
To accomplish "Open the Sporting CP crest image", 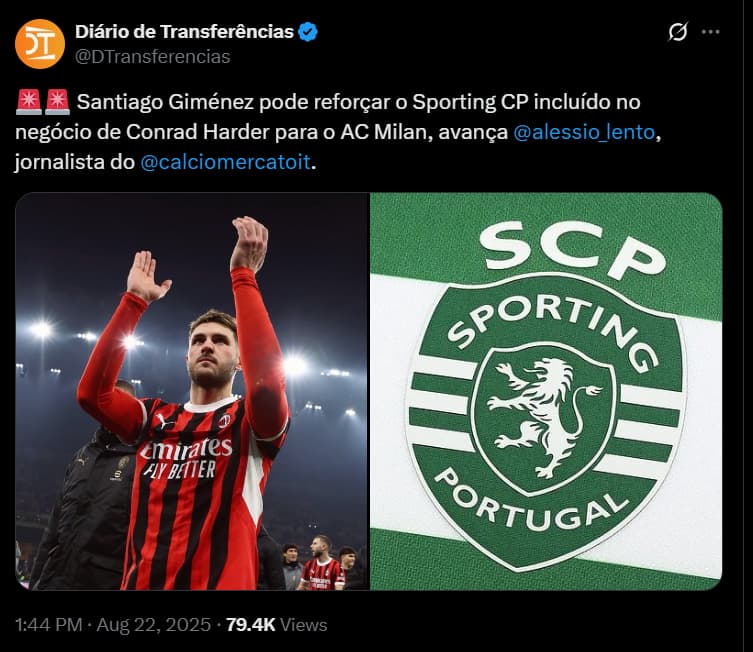I will point(547,391).
